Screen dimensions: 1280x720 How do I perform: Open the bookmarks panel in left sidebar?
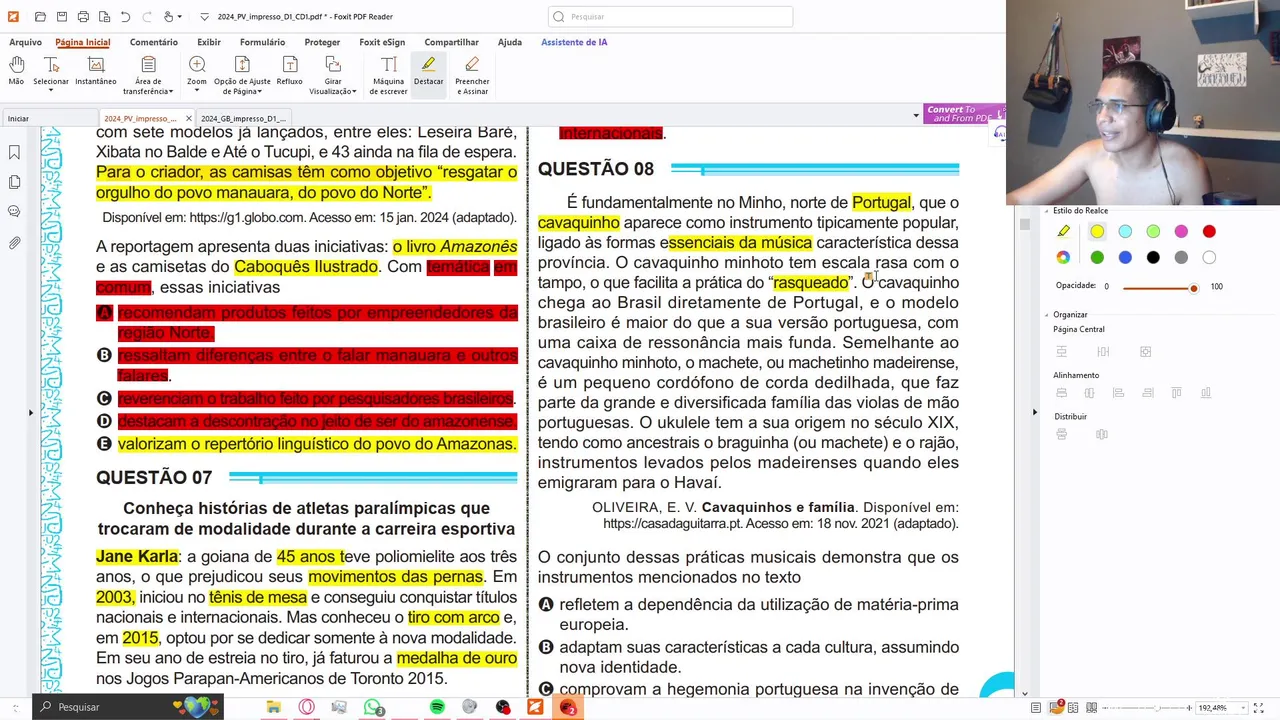tap(14, 152)
